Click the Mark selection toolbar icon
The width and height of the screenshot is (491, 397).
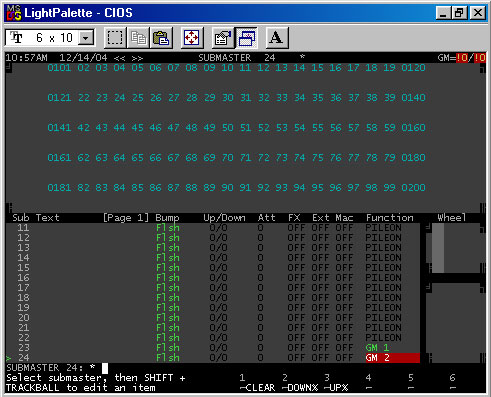(x=115, y=38)
